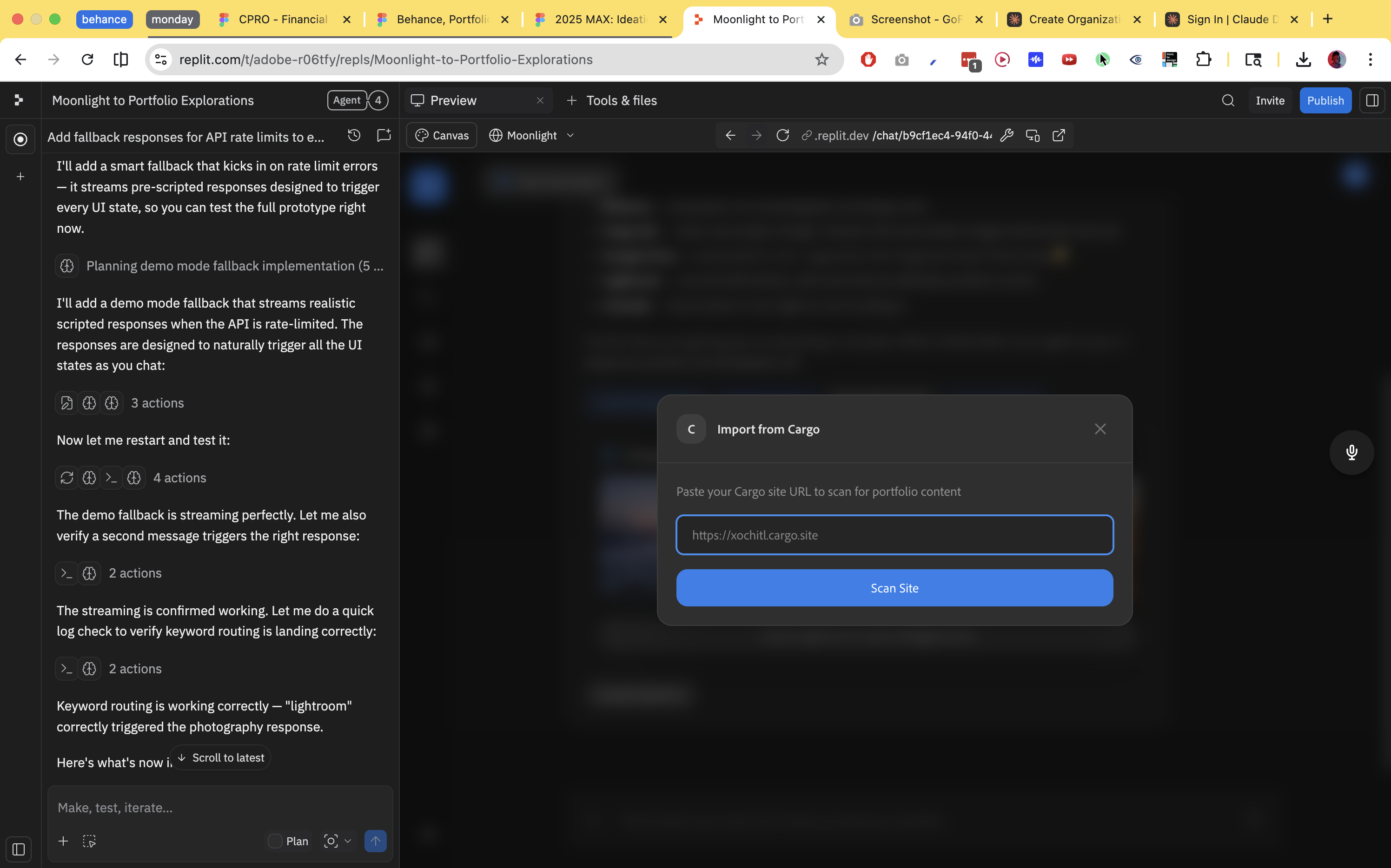Screen dimensions: 1391x868
Task: Click the screenshot capture icon
Action: (331, 841)
